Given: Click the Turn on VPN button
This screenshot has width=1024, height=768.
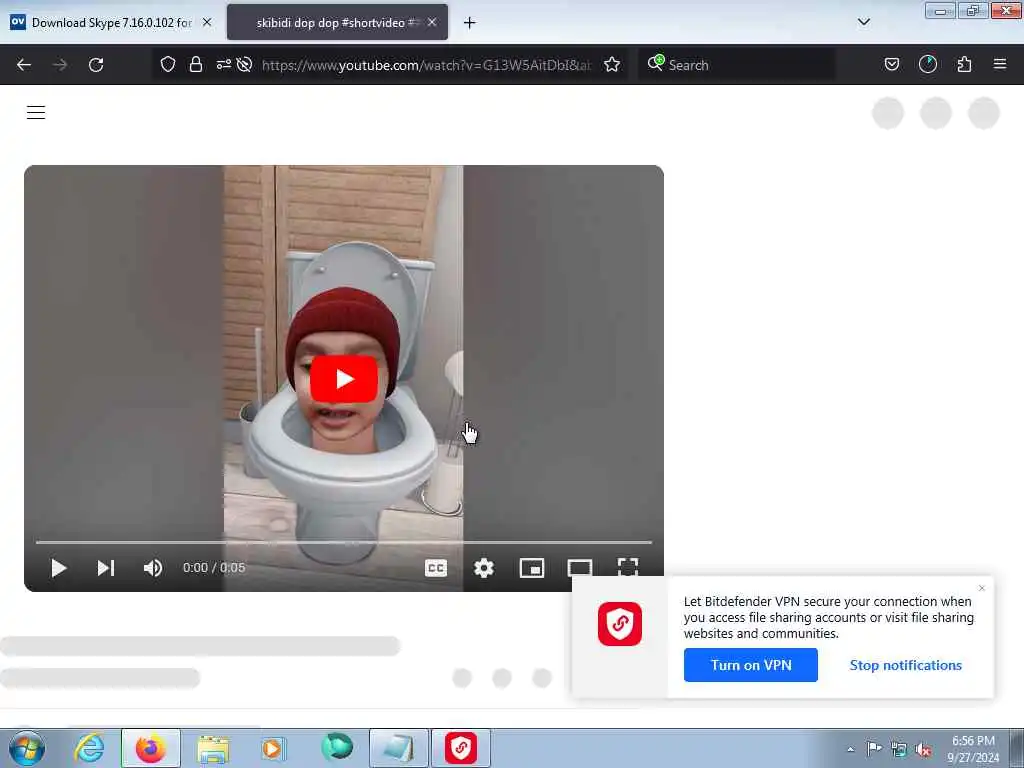Looking at the screenshot, I should [x=750, y=665].
